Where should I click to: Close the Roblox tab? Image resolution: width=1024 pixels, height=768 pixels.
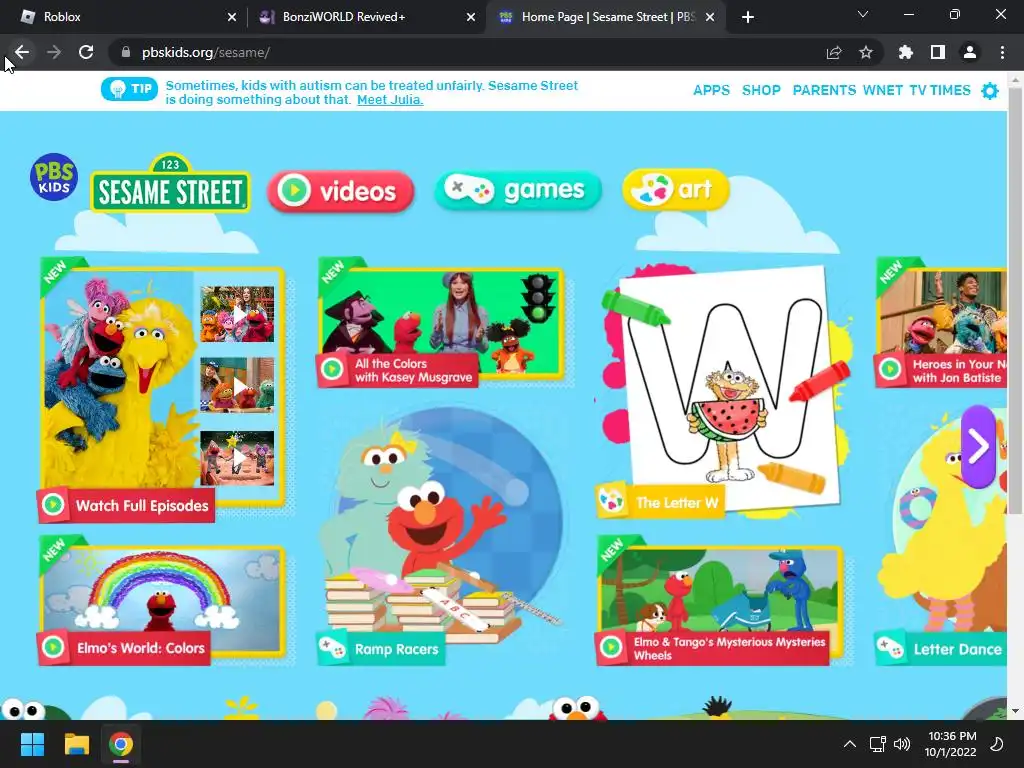232,17
